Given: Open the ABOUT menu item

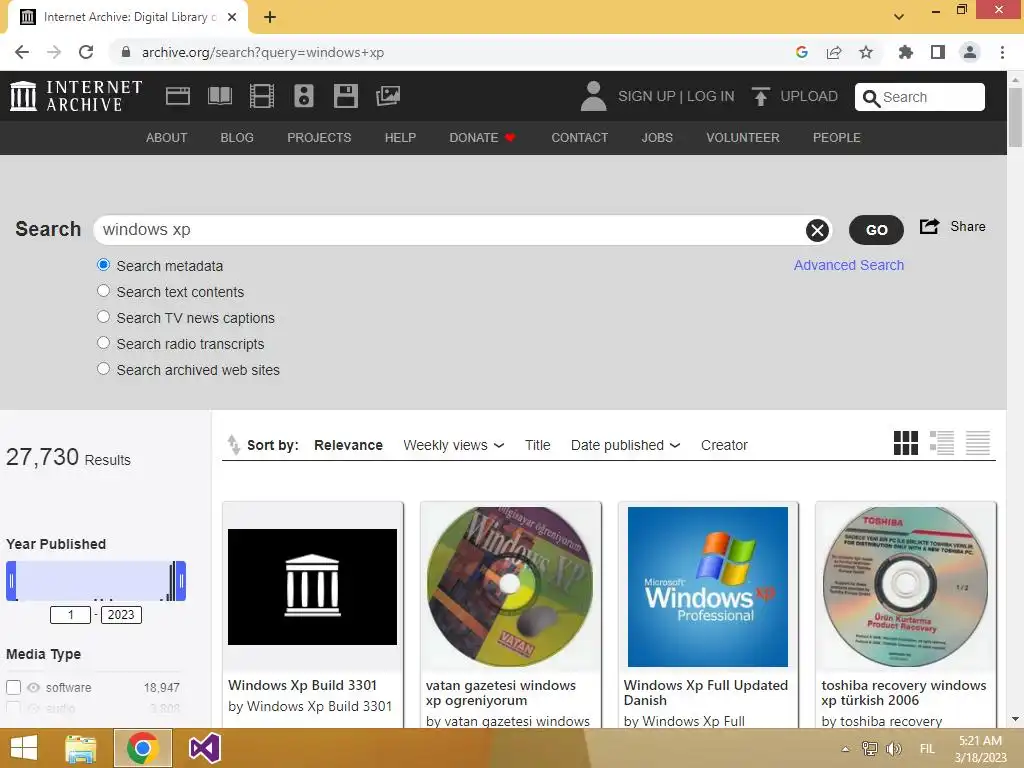Looking at the screenshot, I should pos(167,138).
